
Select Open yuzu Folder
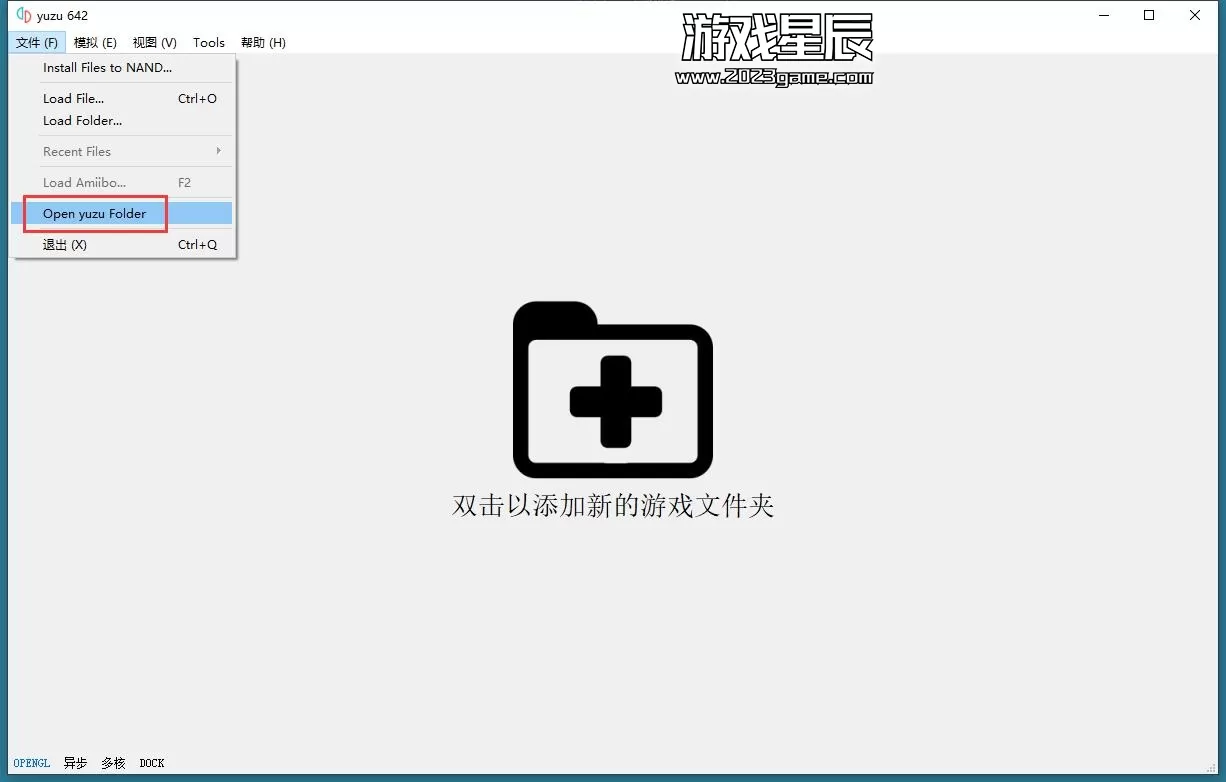(x=94, y=214)
